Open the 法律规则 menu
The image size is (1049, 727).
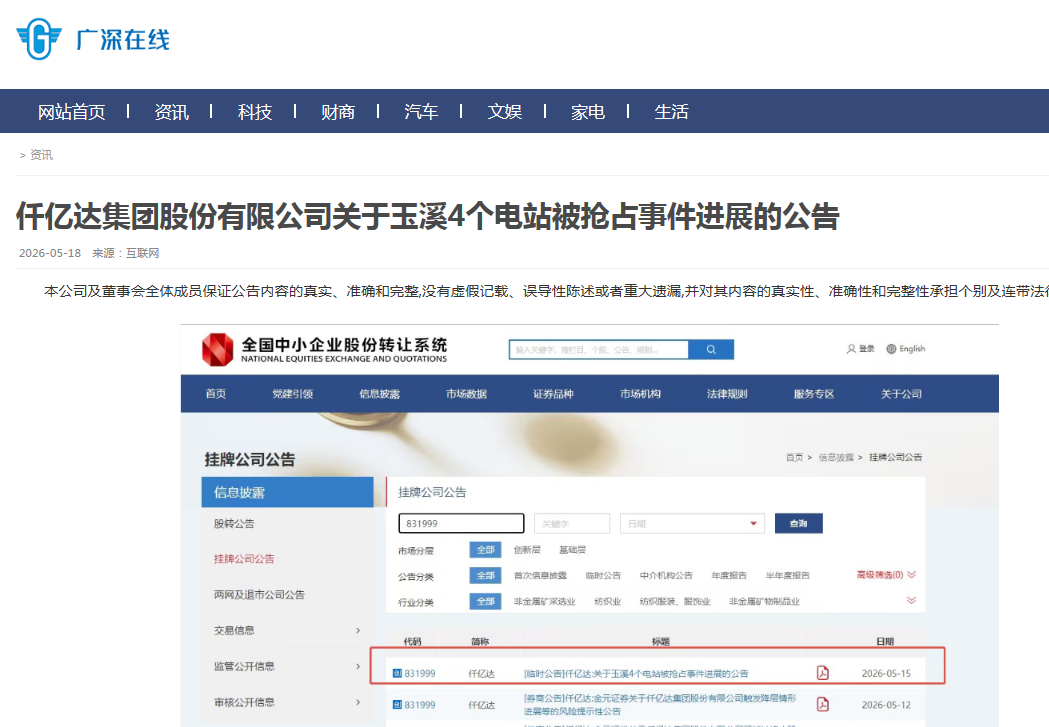pyautogui.click(x=727, y=394)
